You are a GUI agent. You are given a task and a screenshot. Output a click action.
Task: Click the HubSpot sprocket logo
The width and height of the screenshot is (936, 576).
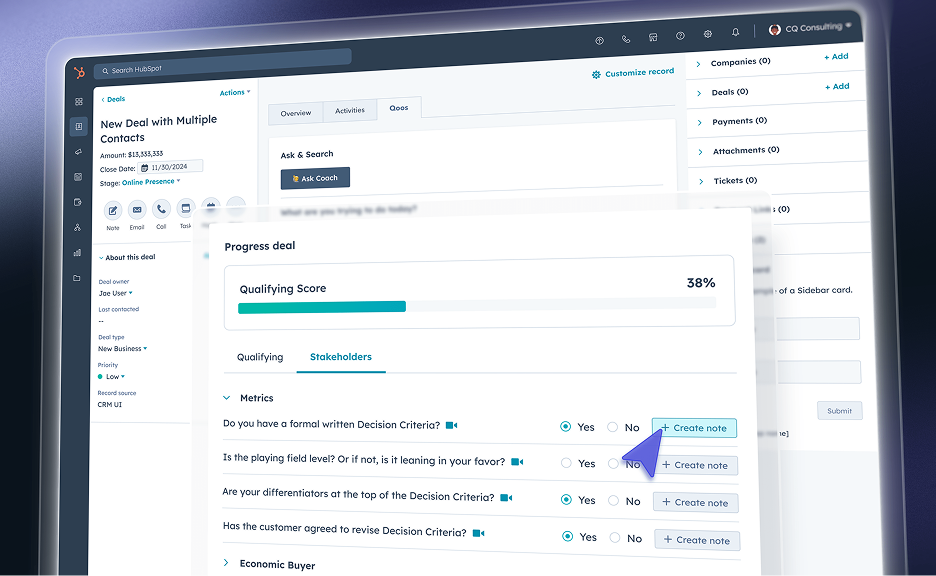point(79,73)
